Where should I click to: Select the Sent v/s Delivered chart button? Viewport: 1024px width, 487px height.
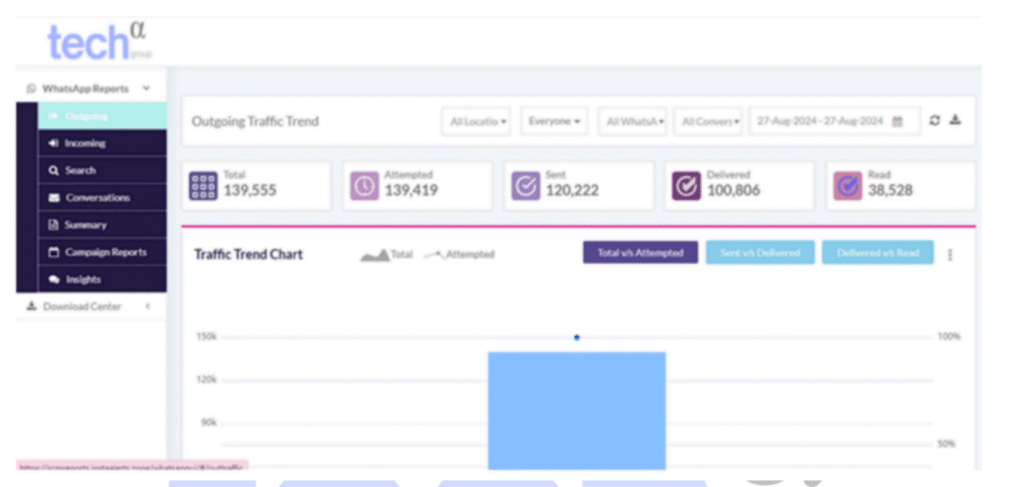pos(760,253)
